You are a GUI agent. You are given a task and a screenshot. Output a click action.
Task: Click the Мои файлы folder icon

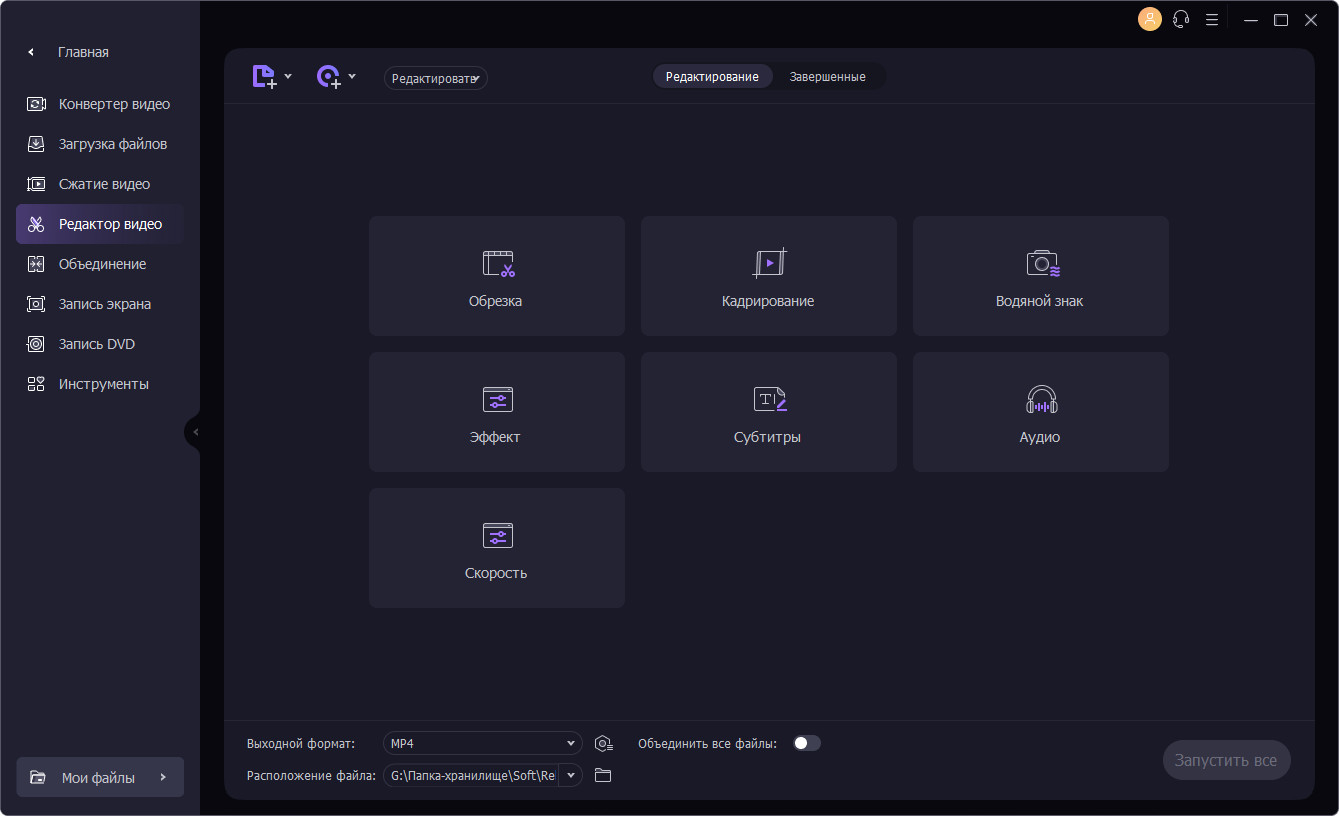click(x=38, y=777)
